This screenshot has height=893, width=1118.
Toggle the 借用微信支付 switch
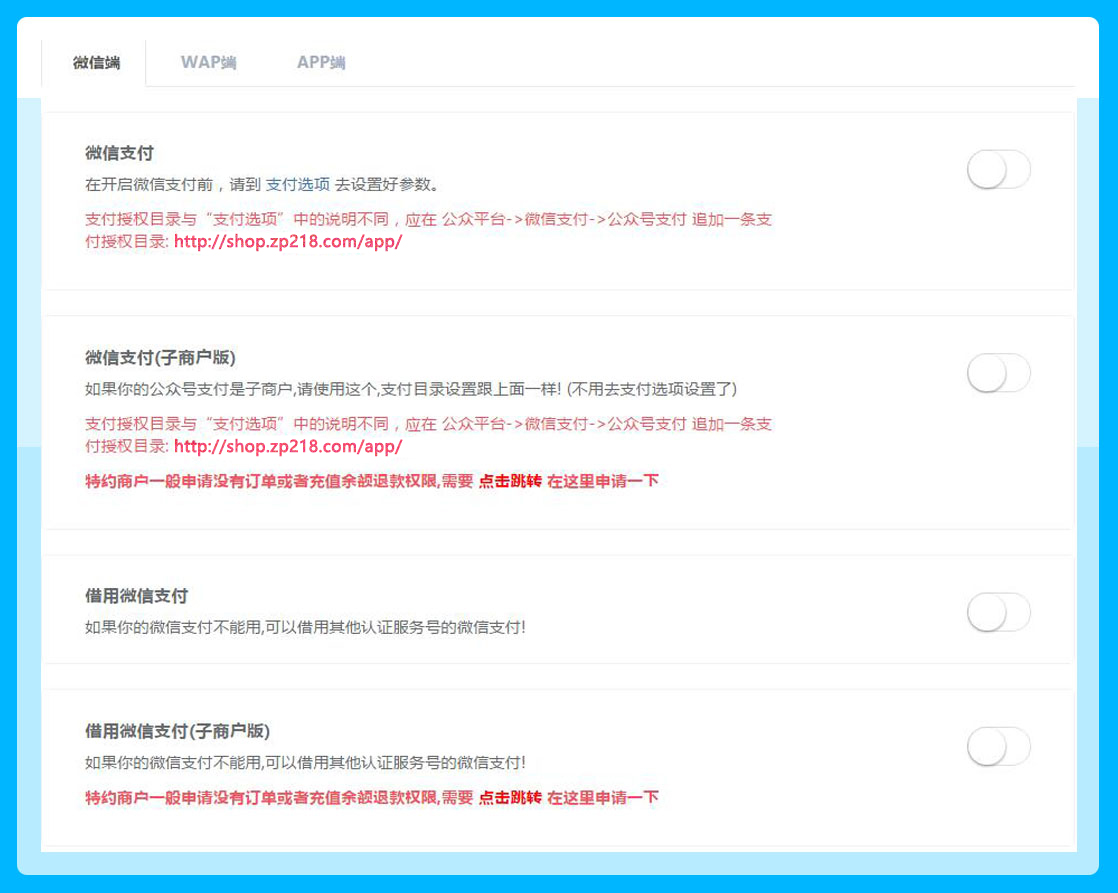pos(998,612)
